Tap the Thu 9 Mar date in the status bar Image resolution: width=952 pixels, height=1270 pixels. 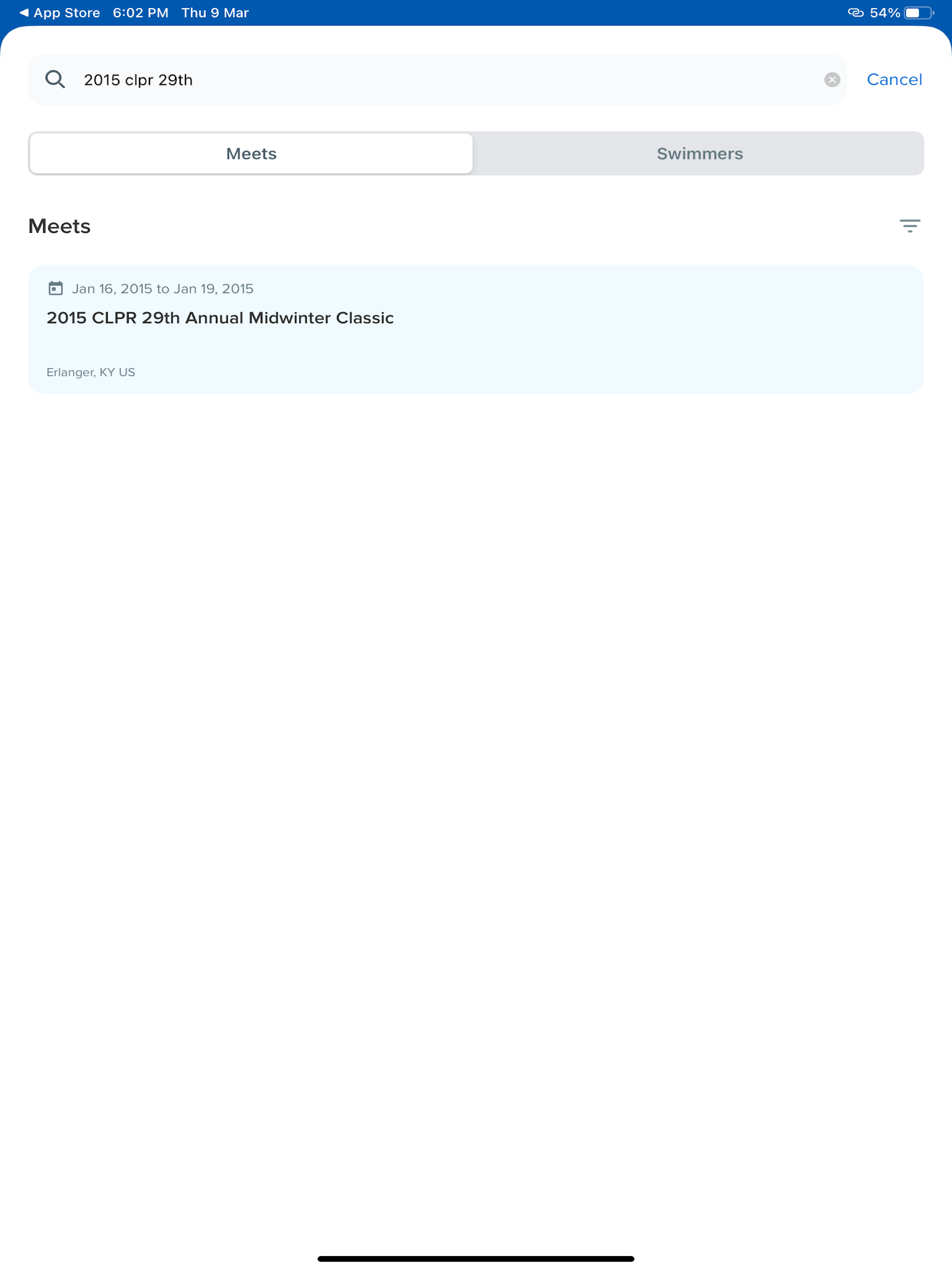coord(215,13)
